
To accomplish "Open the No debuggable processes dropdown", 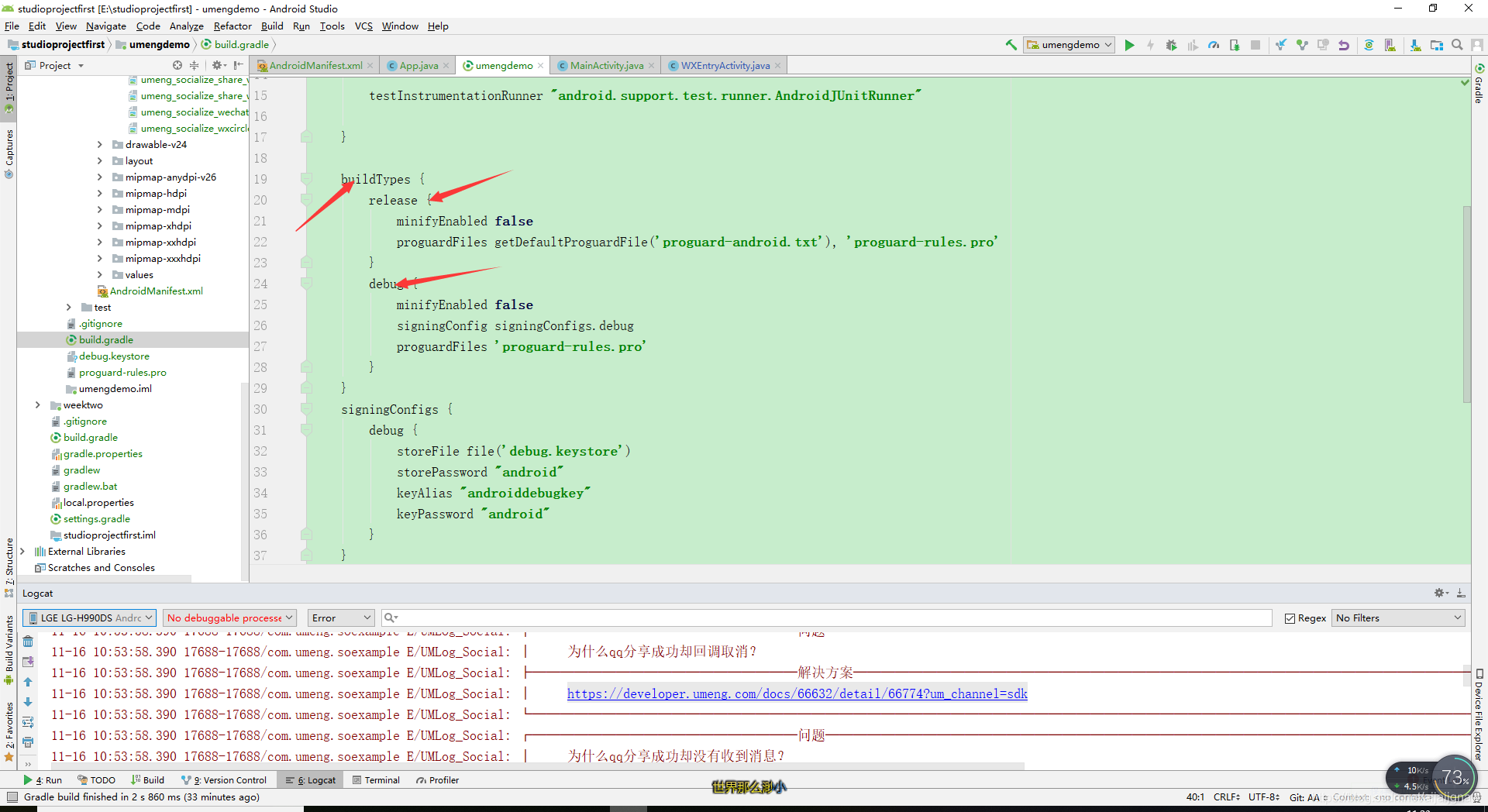I will (230, 618).
